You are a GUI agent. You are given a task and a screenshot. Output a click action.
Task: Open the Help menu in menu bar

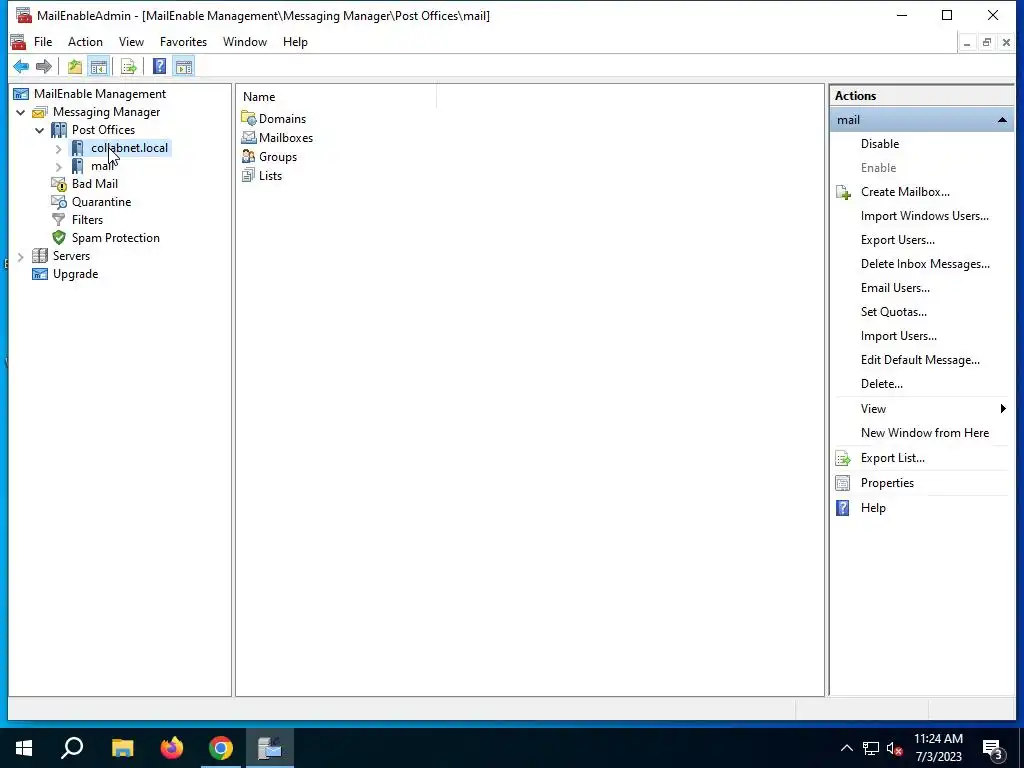pos(295,42)
